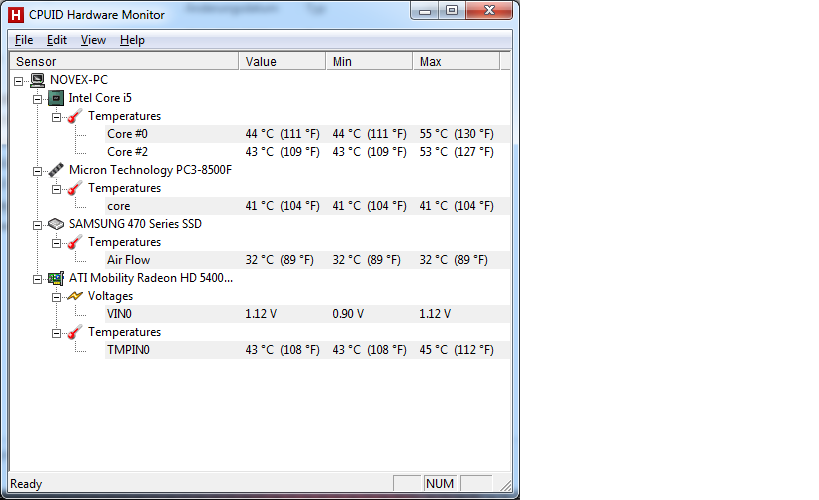The height and width of the screenshot is (500, 819).
Task: Click the Micron Technology memory module icon
Action: coord(56,170)
